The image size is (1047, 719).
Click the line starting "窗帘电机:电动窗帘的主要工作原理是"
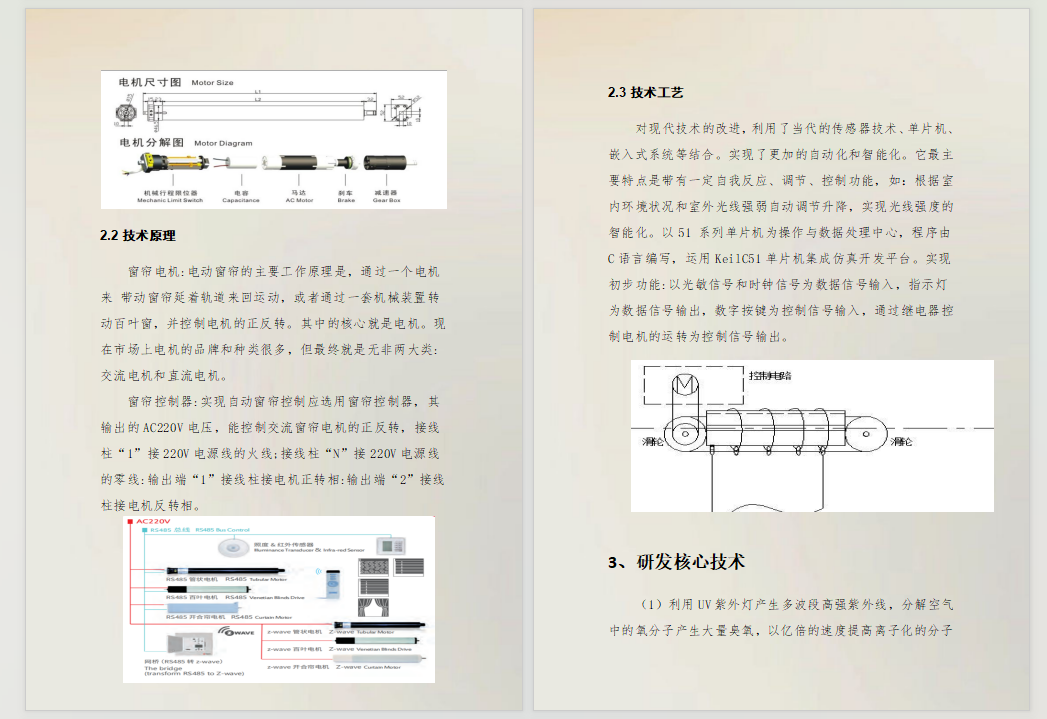coord(283,272)
